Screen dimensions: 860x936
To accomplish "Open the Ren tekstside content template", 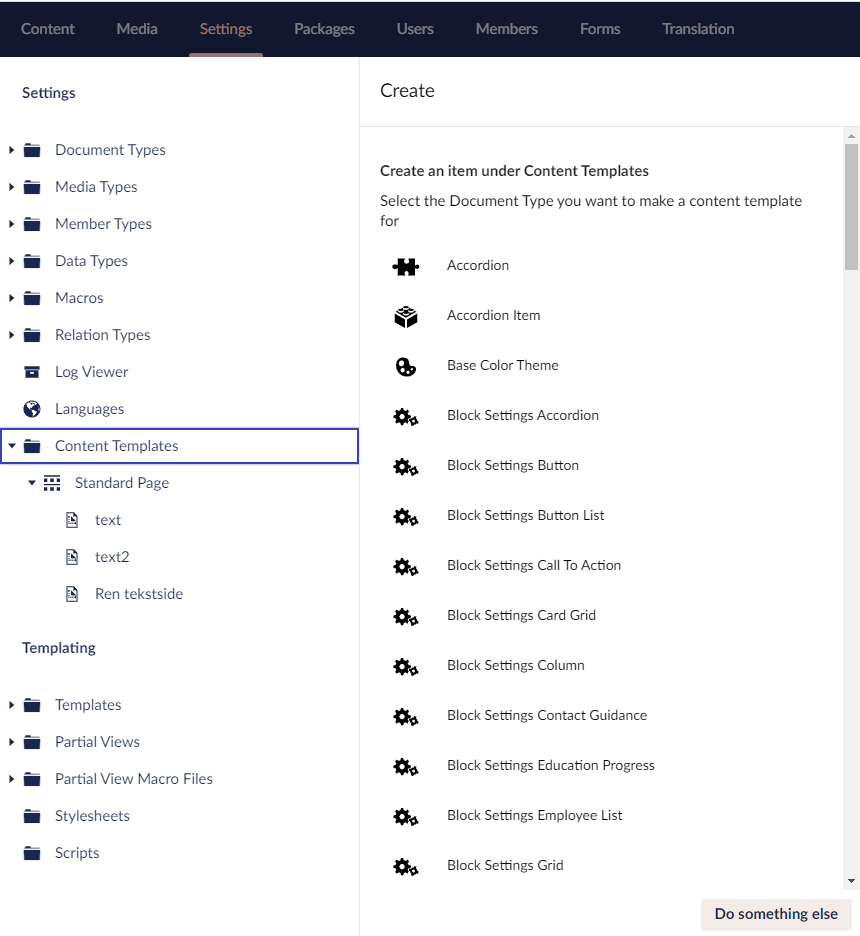I will [139, 594].
